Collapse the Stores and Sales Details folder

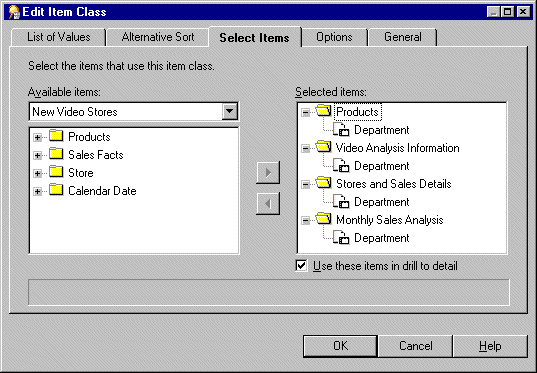tap(305, 185)
